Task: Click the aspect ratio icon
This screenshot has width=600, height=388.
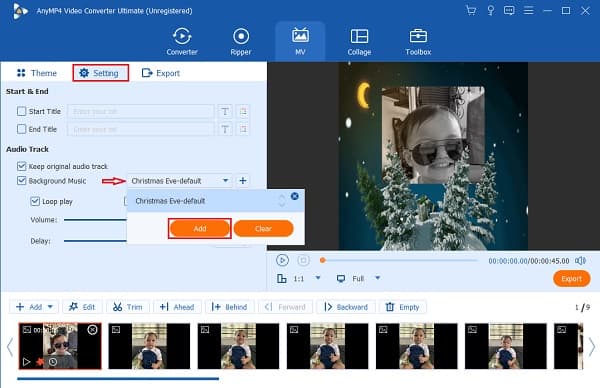Action: (282, 278)
